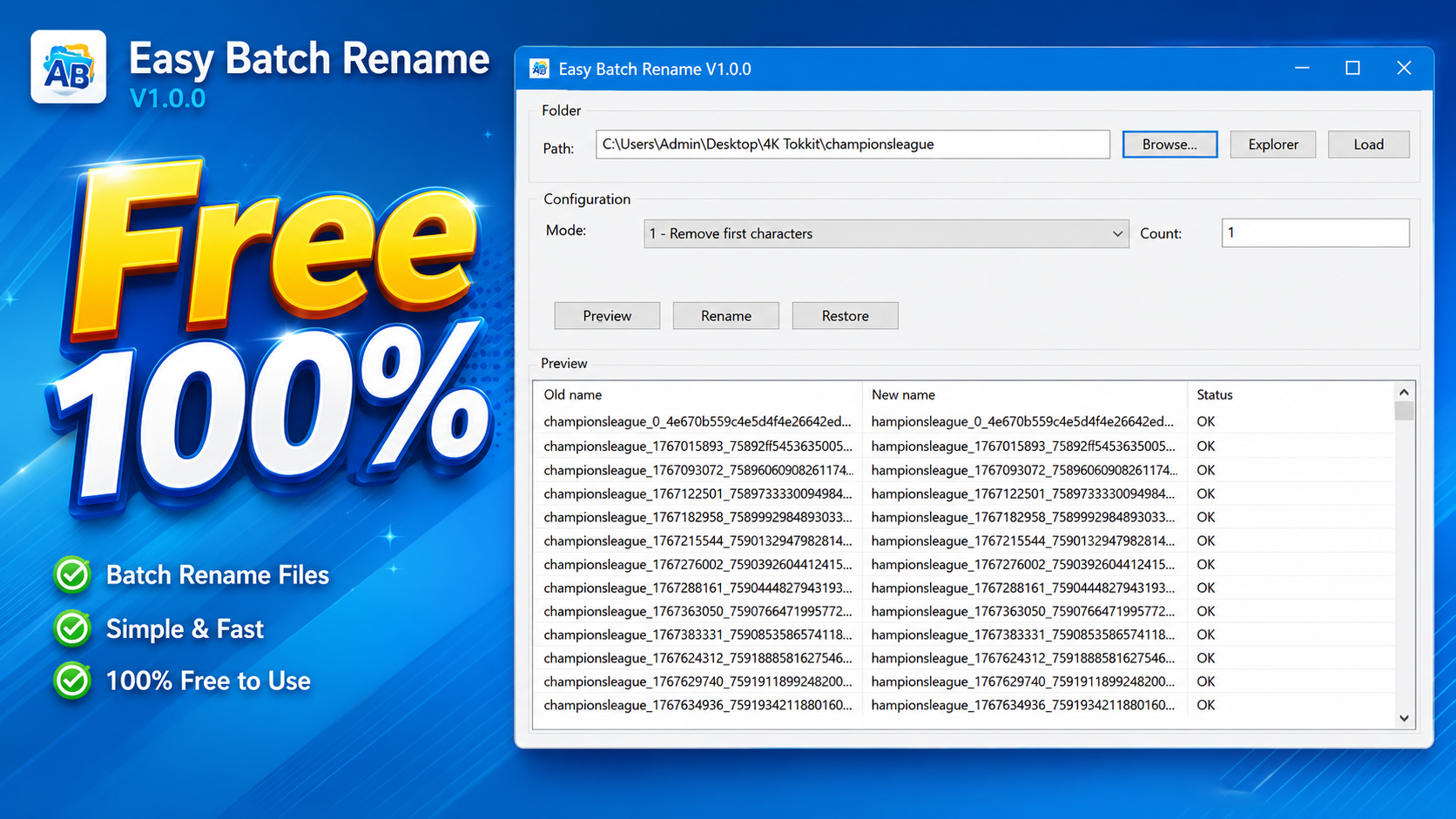Click the Load button
This screenshot has width=1456, height=819.
click(1368, 144)
